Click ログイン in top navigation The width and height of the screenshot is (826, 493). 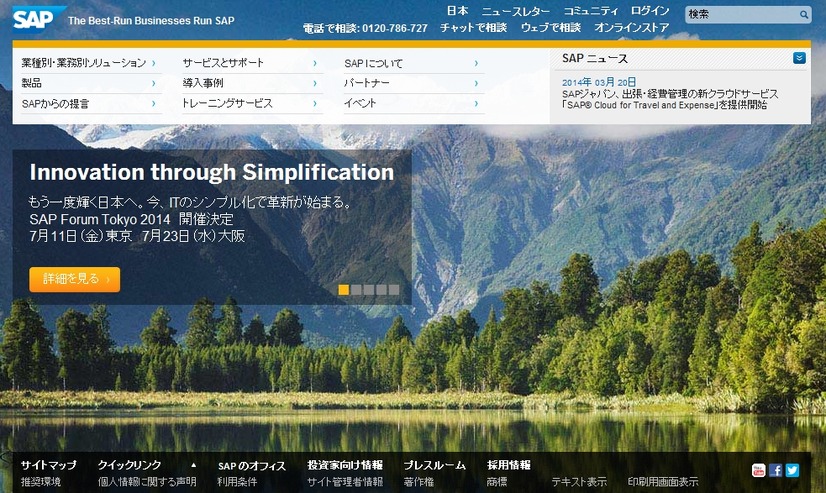point(650,11)
